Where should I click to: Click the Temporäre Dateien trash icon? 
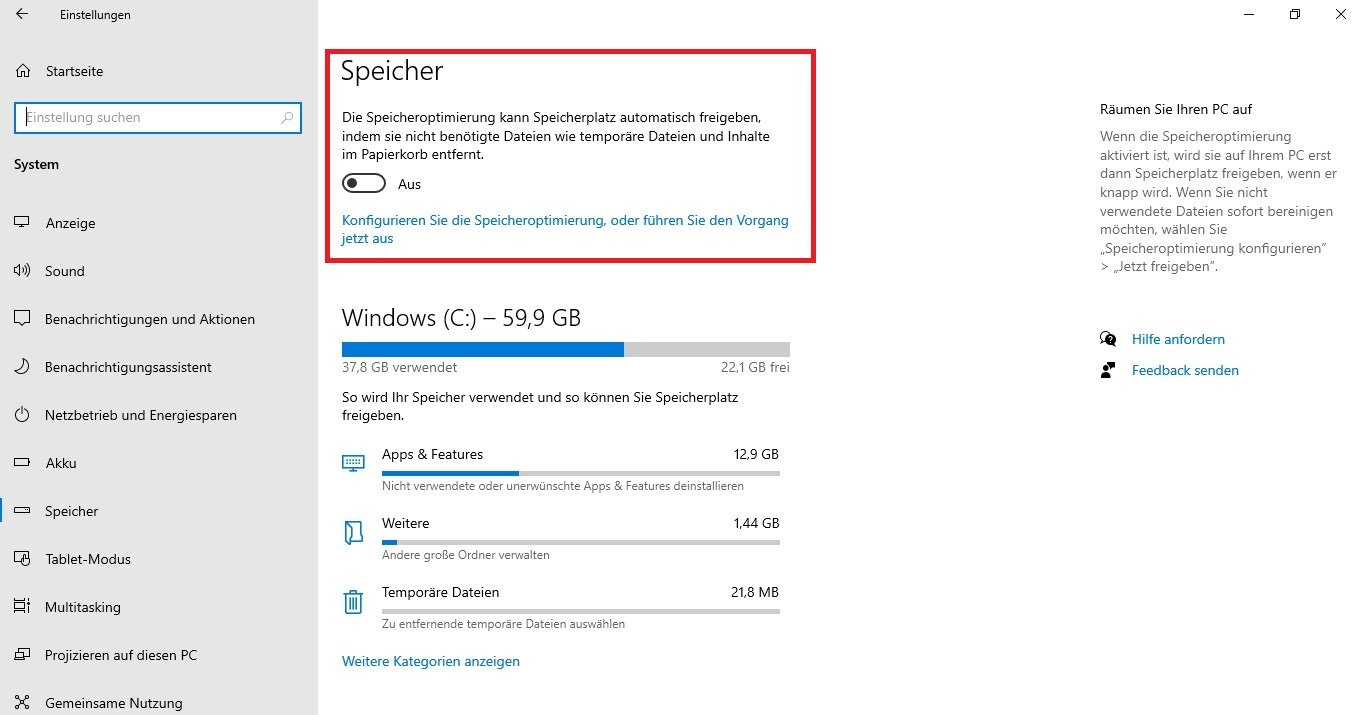point(353,601)
